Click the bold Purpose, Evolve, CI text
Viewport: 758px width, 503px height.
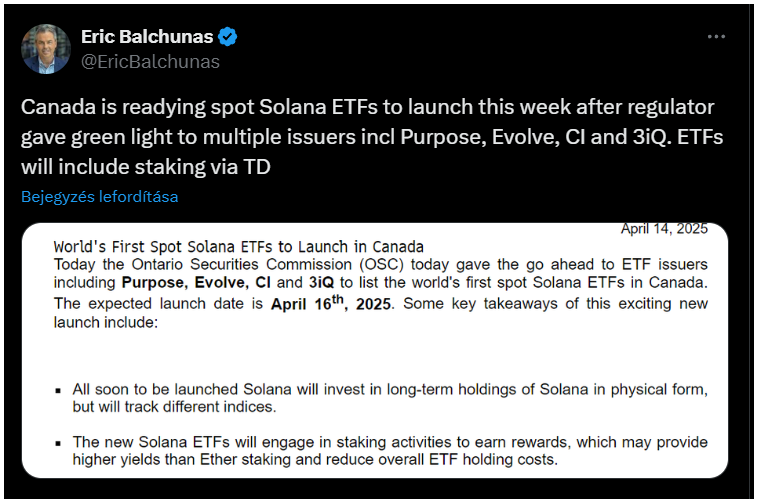pos(196,282)
